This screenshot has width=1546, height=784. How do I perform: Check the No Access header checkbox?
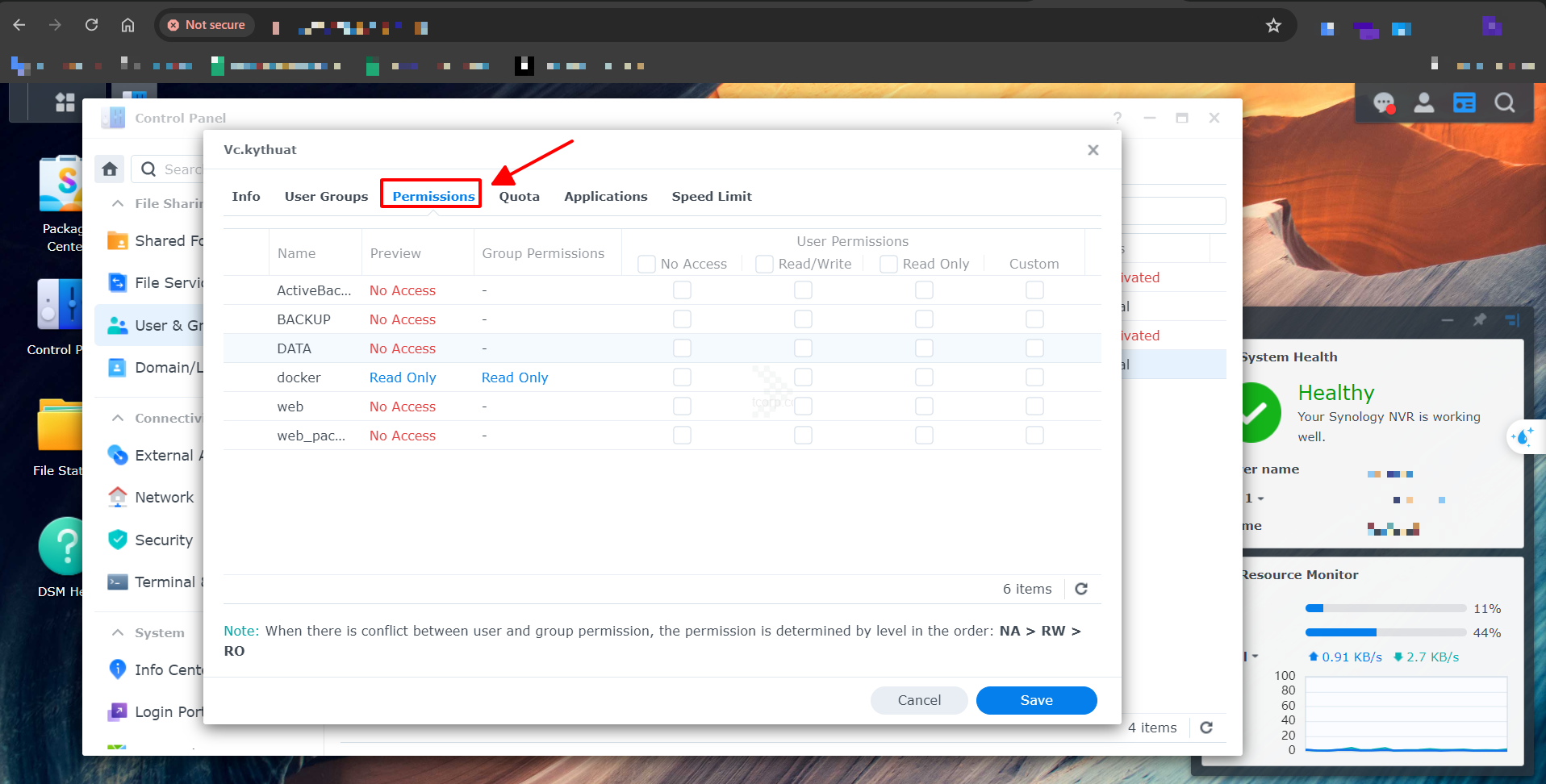pos(646,264)
